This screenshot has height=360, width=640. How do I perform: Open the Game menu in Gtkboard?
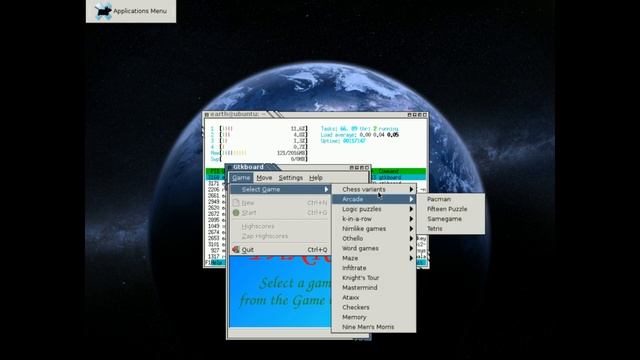241,178
